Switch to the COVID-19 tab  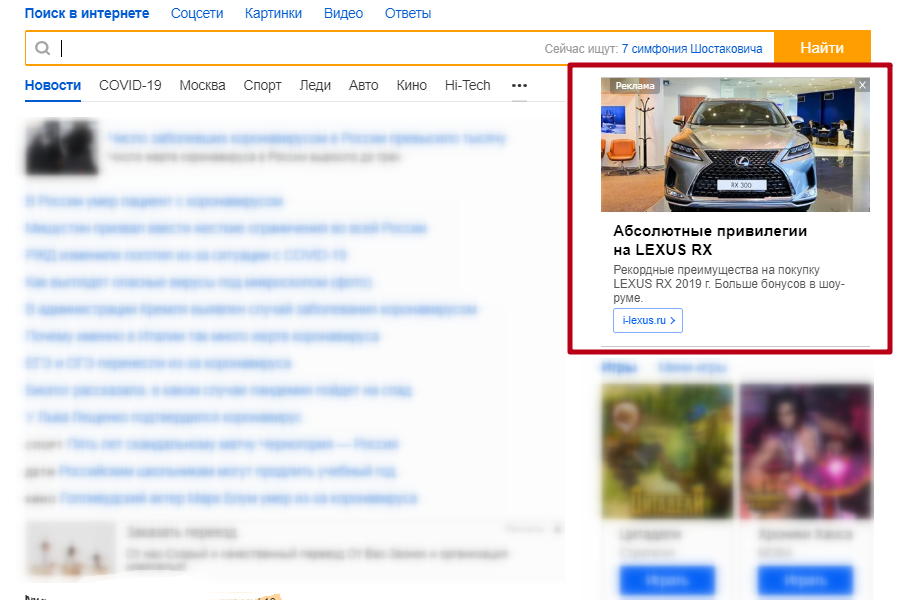130,85
